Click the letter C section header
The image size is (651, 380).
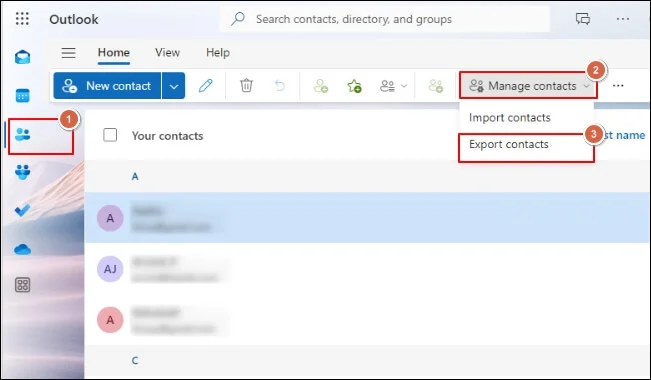(x=135, y=360)
